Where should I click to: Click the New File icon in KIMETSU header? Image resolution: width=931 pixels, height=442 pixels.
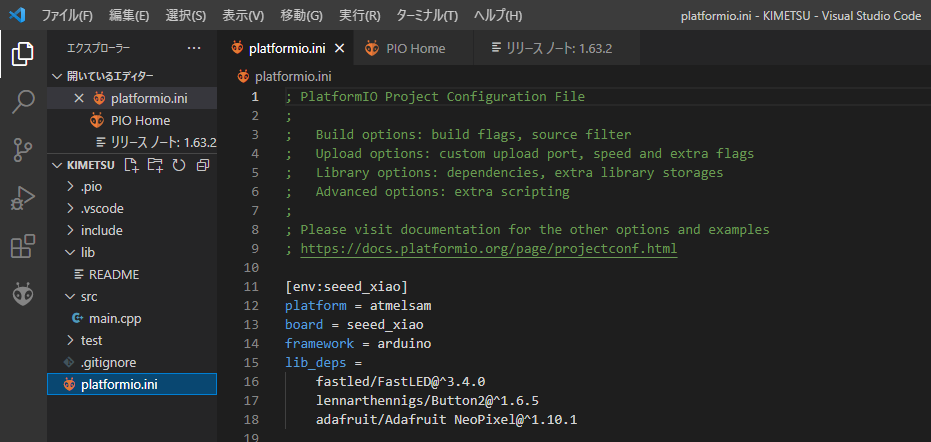click(x=131, y=165)
